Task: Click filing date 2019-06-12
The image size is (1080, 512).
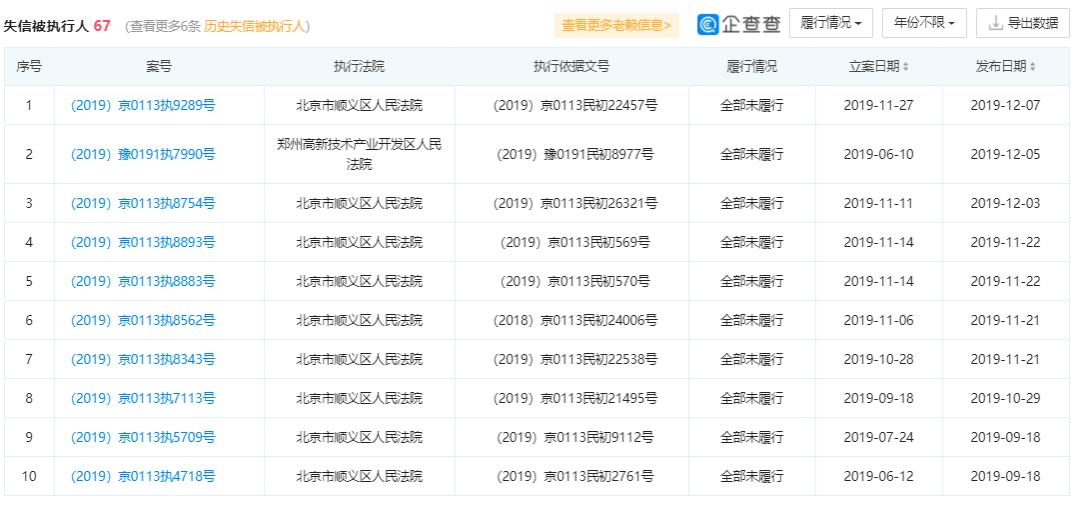Action: (x=879, y=476)
